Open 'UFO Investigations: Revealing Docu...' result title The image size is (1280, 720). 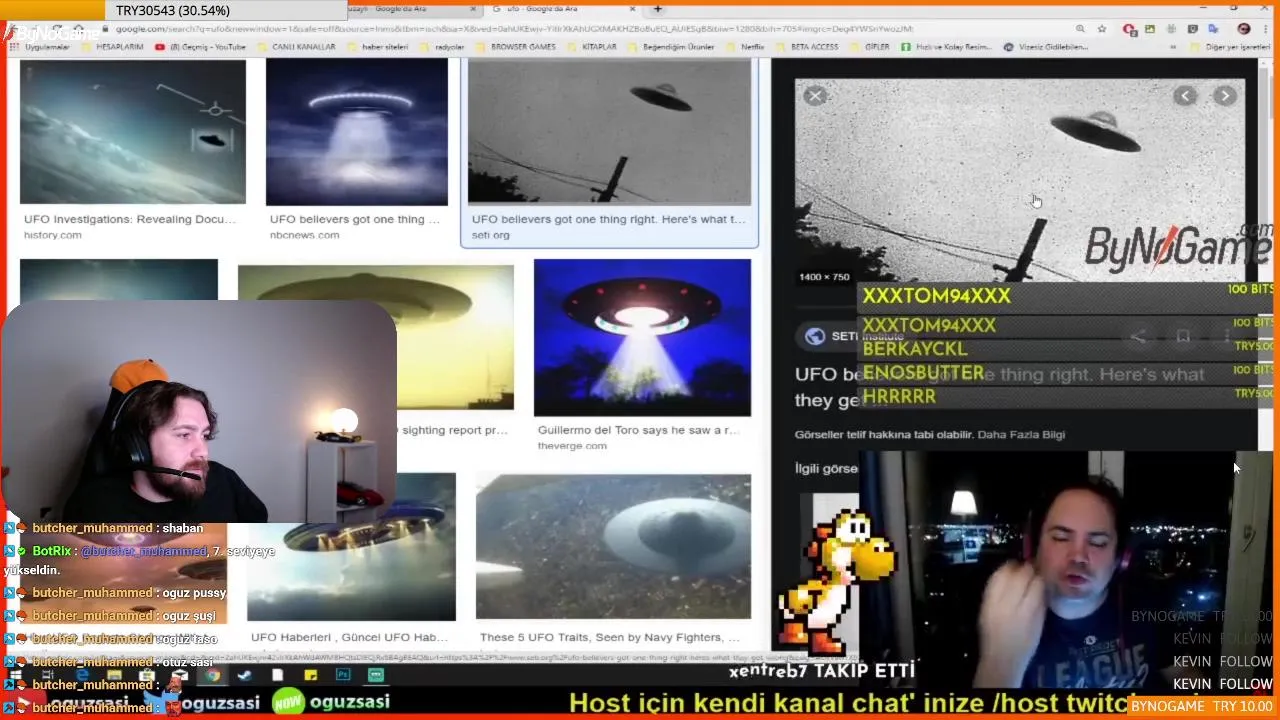130,219
